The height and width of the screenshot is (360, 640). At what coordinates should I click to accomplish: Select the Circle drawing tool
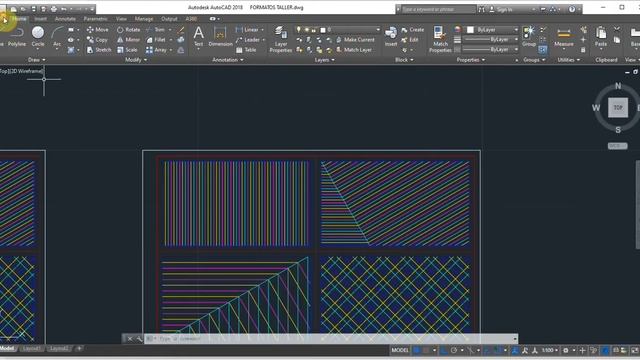coord(38,36)
